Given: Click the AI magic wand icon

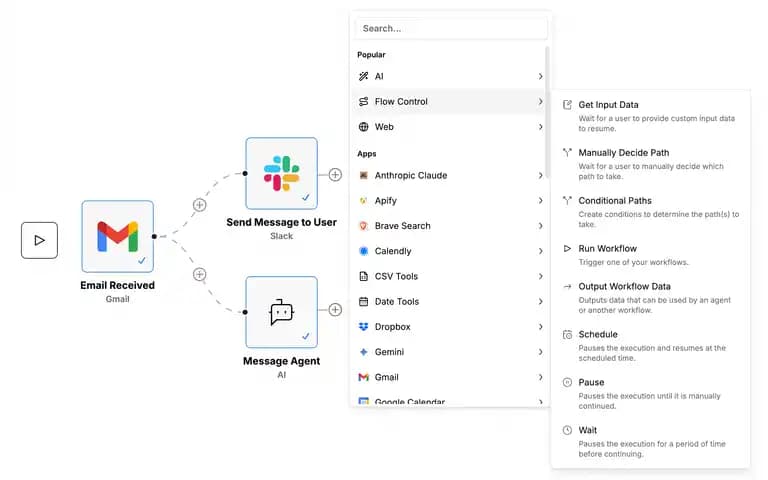Looking at the screenshot, I should pyautogui.click(x=363, y=76).
